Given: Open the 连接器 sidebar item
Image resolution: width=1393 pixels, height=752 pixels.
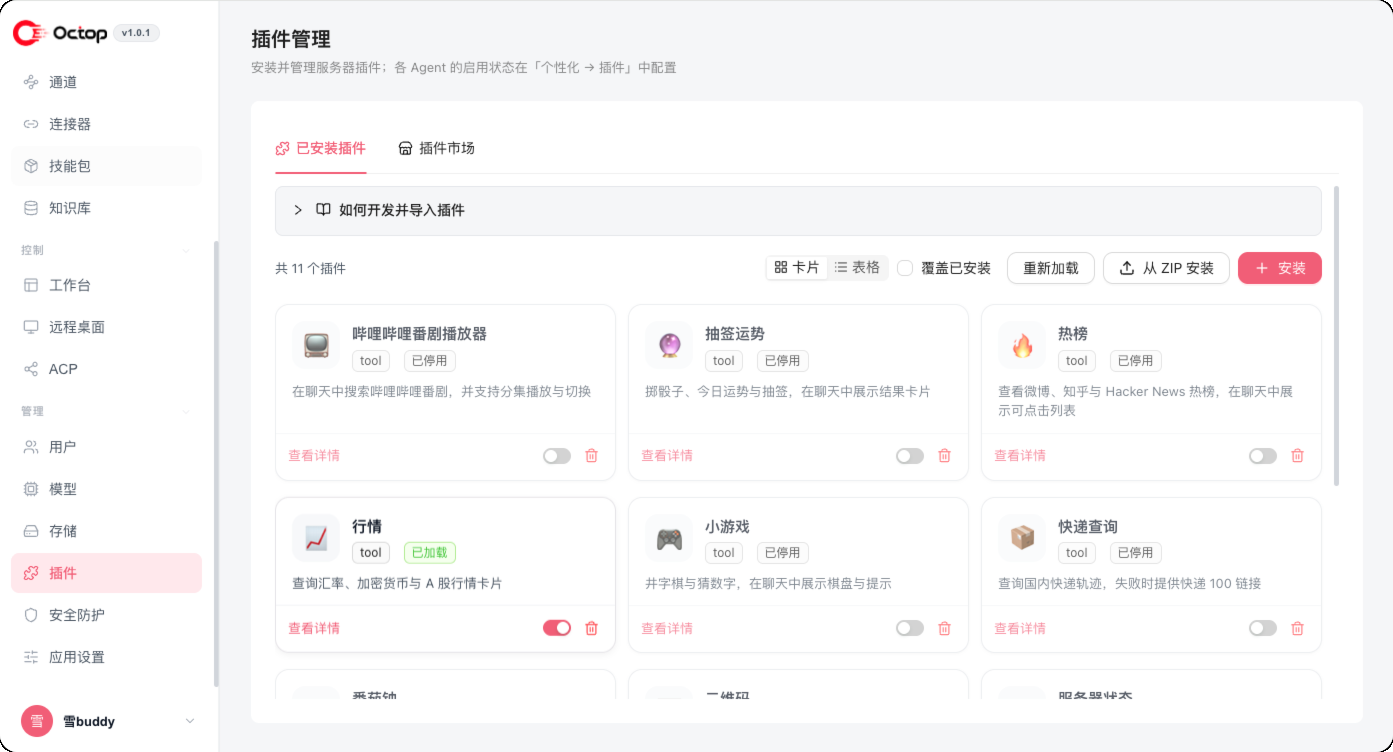Looking at the screenshot, I should coord(106,124).
